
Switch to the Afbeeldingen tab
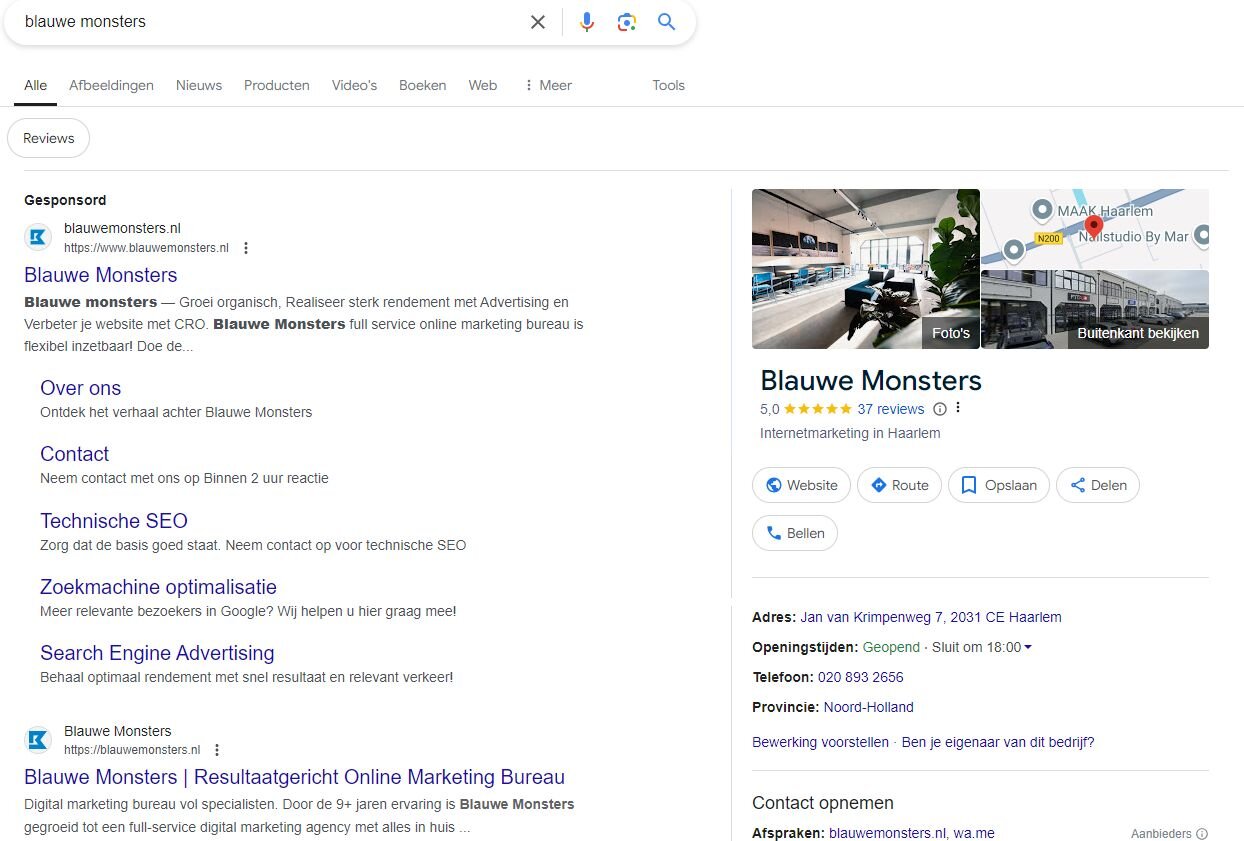[x=111, y=85]
